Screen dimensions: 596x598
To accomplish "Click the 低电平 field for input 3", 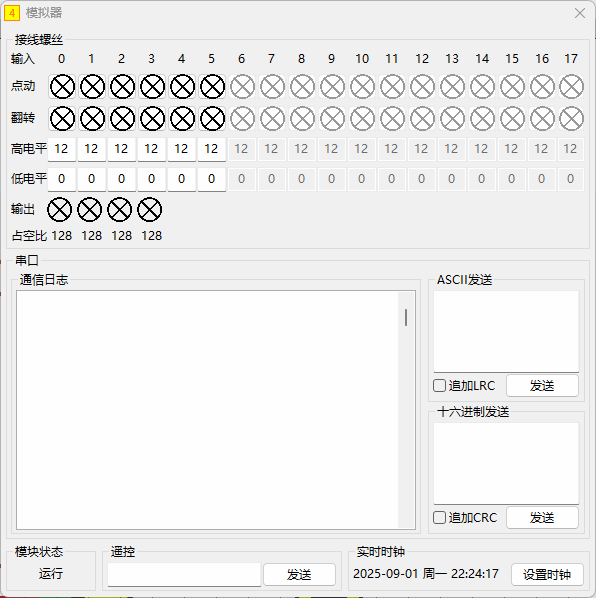I will coord(152,179).
